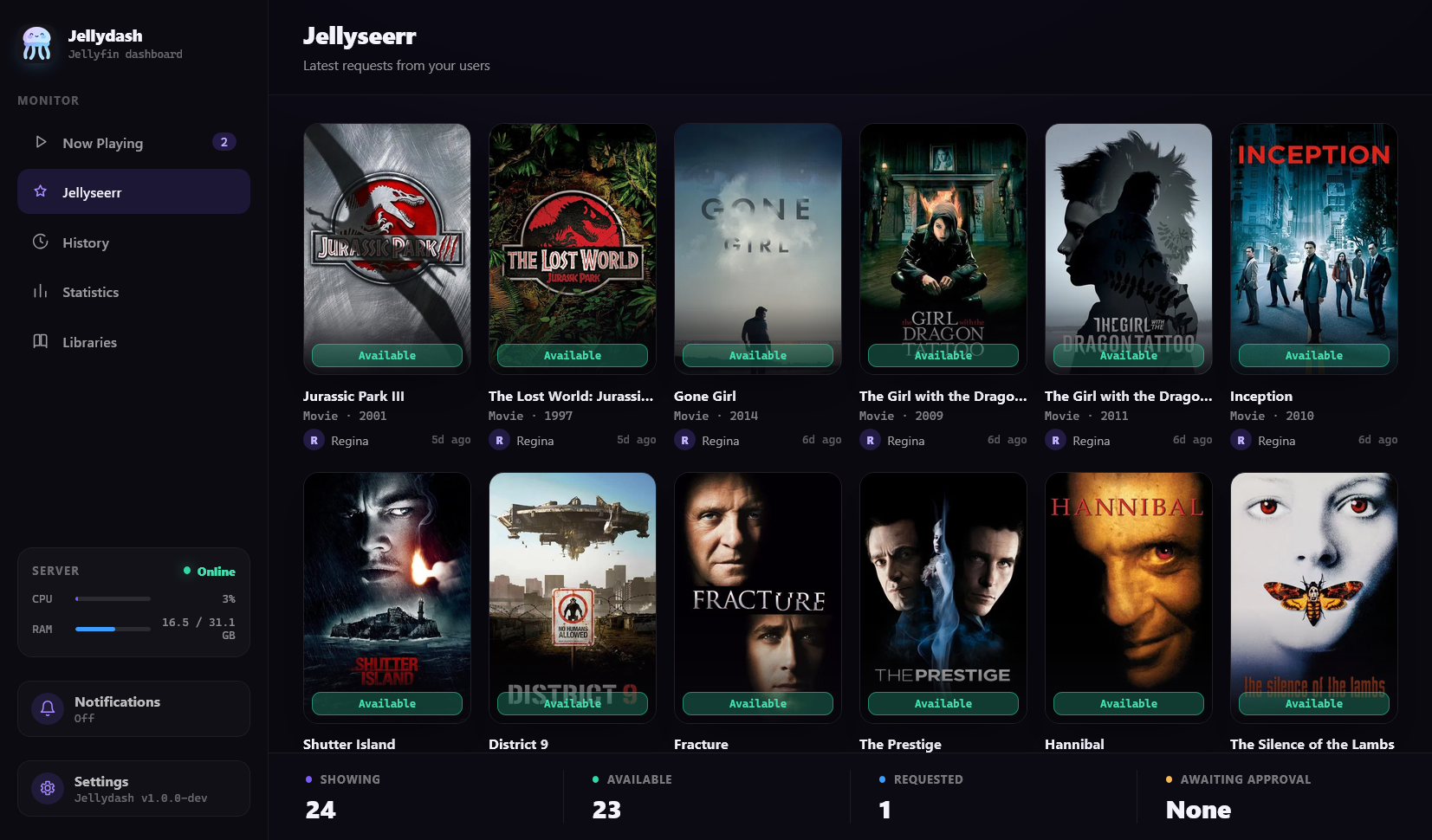Click Regina avatar under Jurassic Park III
Image resolution: width=1432 pixels, height=840 pixels.
click(x=314, y=440)
